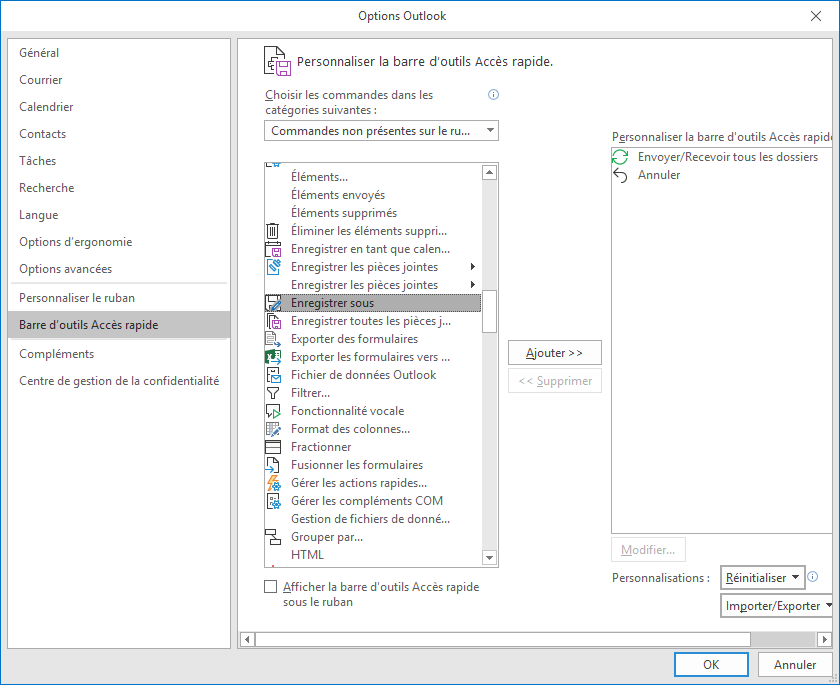The width and height of the screenshot is (840, 685).
Task: Select the Gérer les actions rapides icon
Action: tap(273, 483)
